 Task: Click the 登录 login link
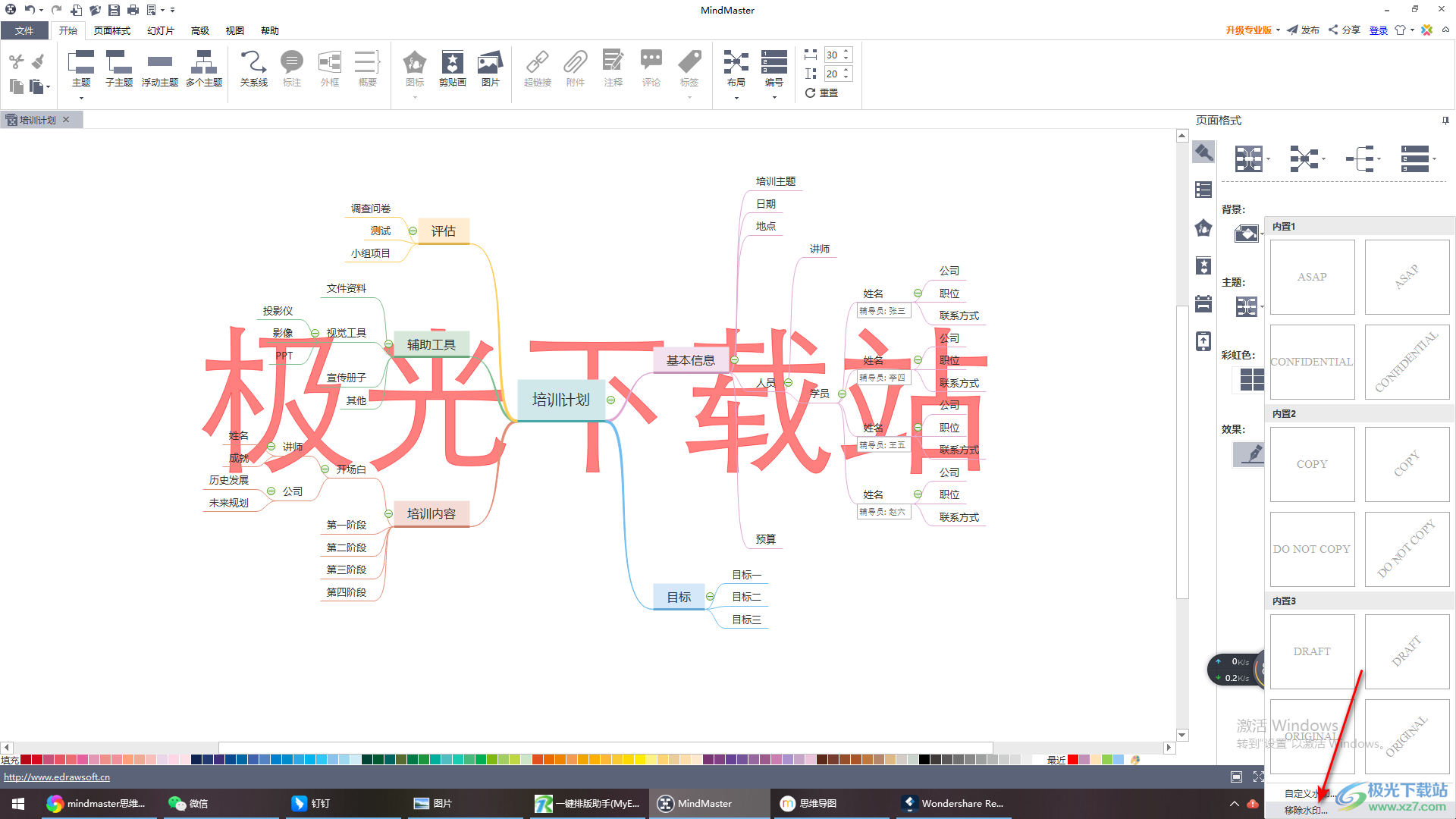[1379, 30]
